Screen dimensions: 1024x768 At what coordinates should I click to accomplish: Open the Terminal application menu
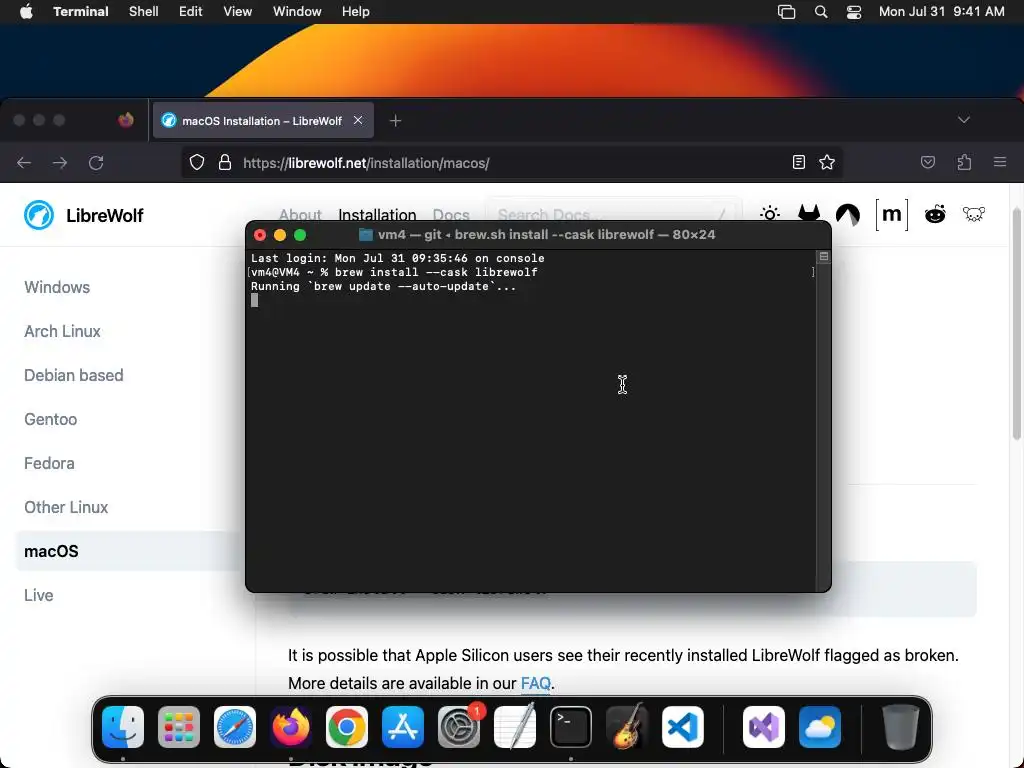(81, 12)
